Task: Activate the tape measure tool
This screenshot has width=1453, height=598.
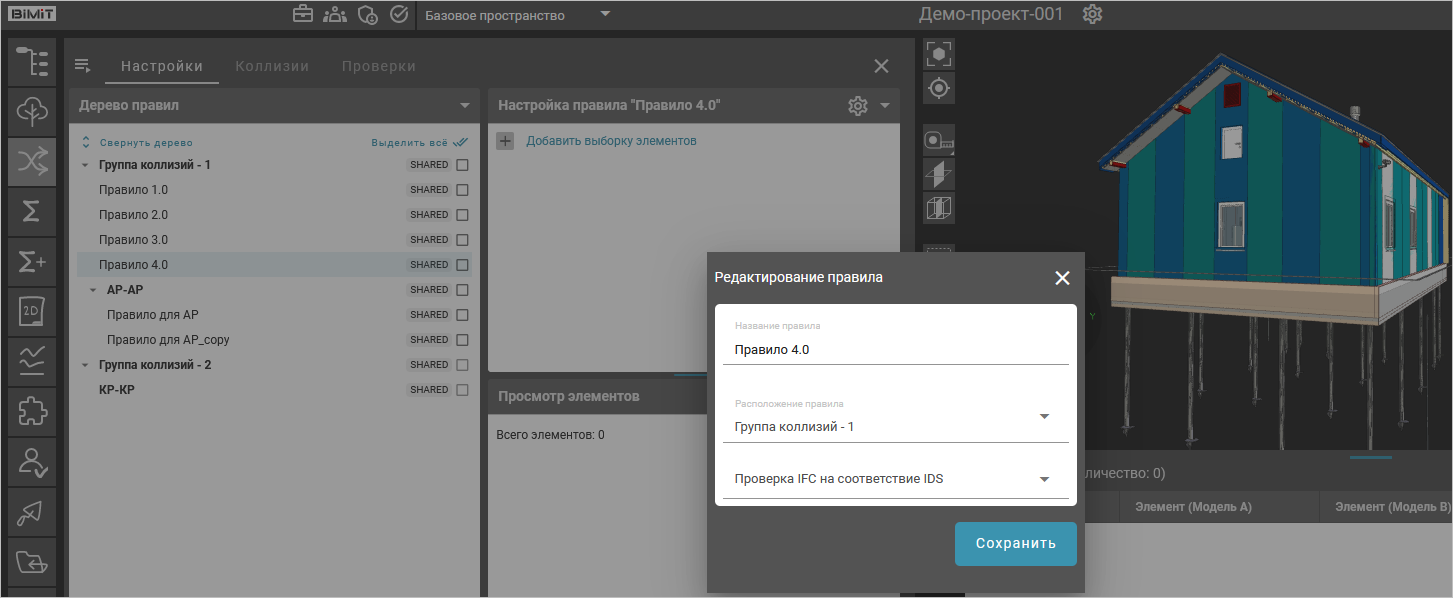Action: pos(939,140)
